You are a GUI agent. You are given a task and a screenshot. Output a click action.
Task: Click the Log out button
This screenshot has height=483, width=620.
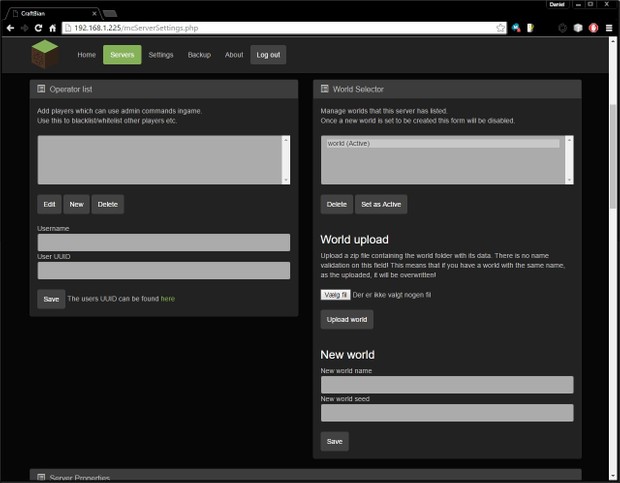coord(268,55)
